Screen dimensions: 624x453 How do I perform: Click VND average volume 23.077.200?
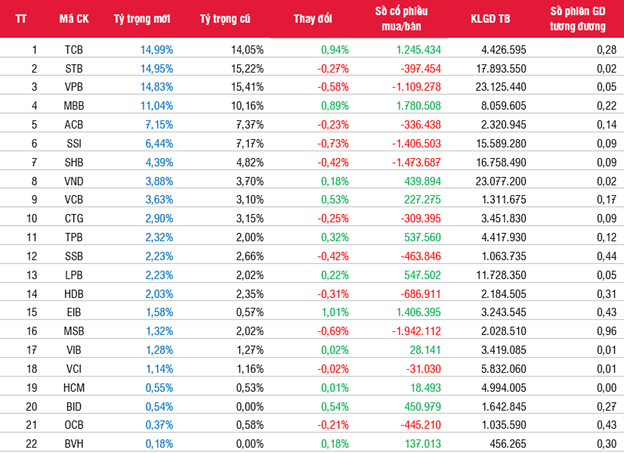pos(501,182)
